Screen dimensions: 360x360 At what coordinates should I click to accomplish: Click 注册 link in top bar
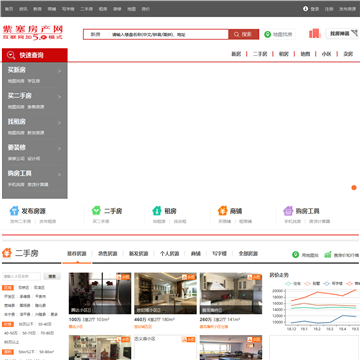click(x=329, y=9)
